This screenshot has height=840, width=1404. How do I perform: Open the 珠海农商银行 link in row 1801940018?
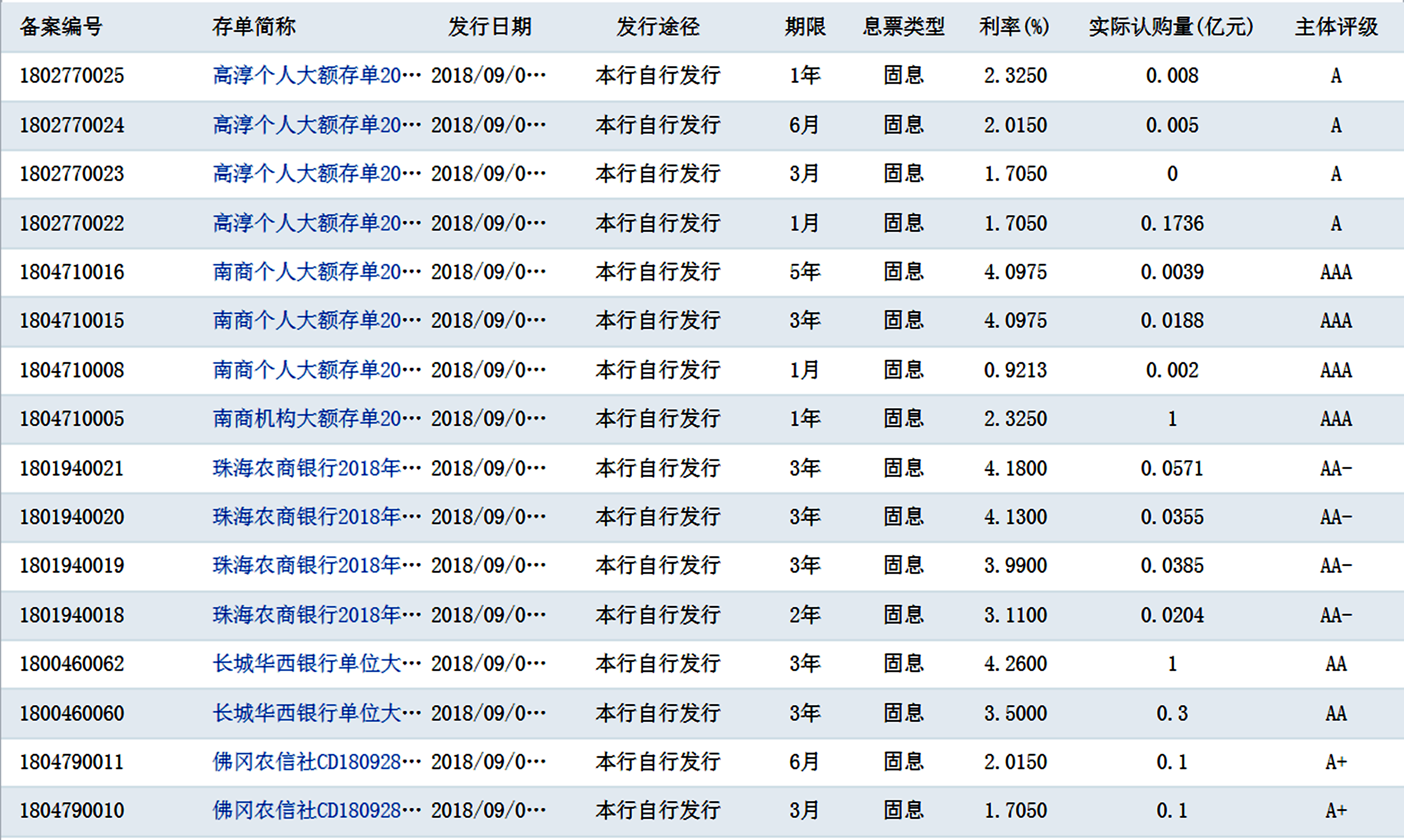coord(316,615)
